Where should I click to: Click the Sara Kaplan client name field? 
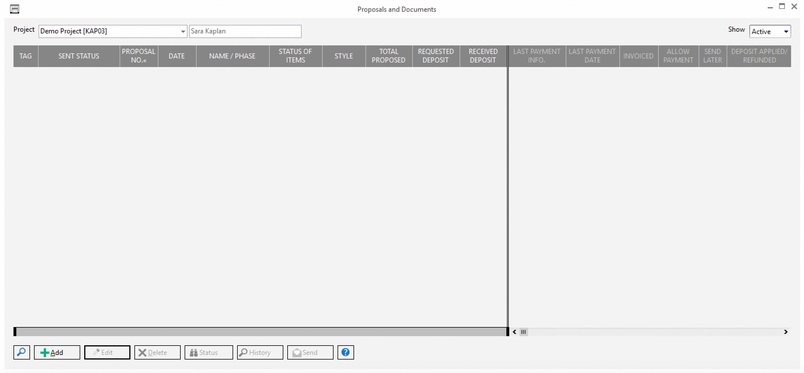[x=245, y=31]
